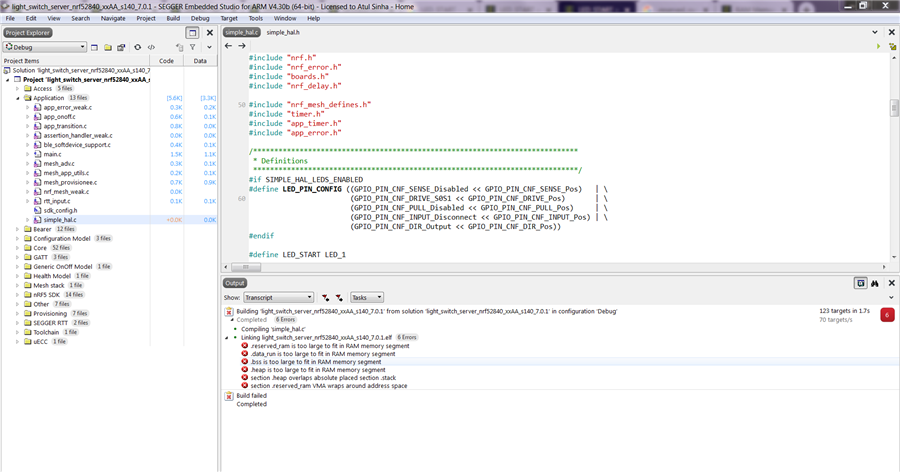900x472 pixels.
Task: Click the red 6 errors badge
Action: (x=887, y=315)
